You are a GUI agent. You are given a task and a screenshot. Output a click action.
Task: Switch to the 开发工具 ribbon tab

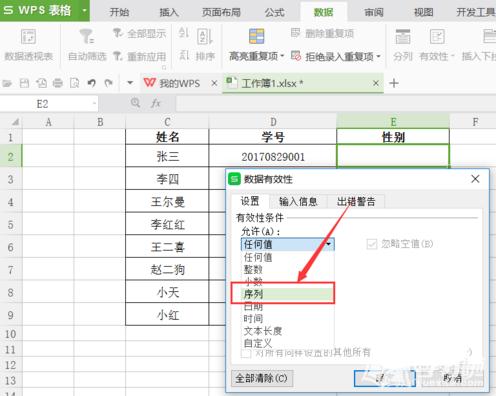point(475,12)
